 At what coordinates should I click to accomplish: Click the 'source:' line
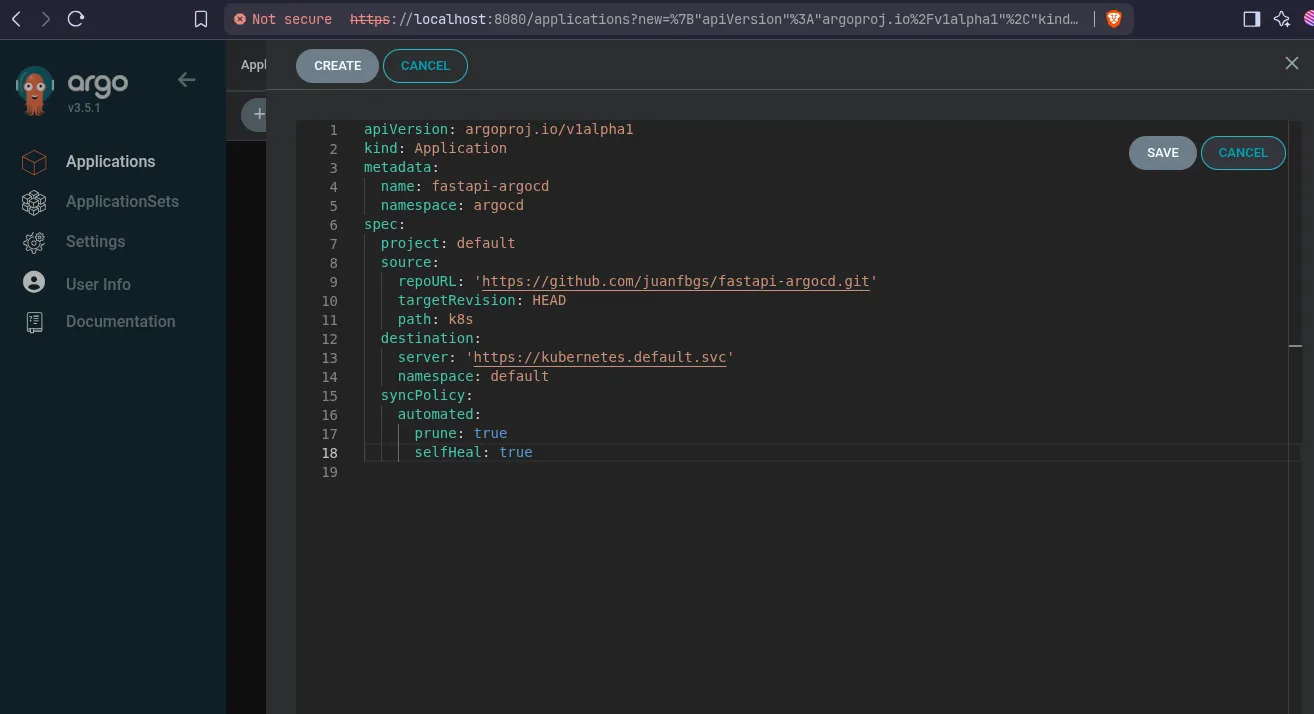pos(410,263)
